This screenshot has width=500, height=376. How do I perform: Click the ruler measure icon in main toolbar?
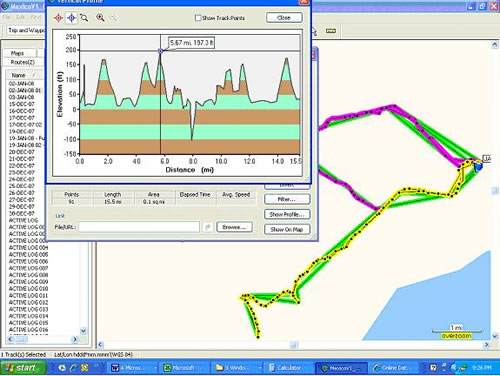(x=330, y=31)
